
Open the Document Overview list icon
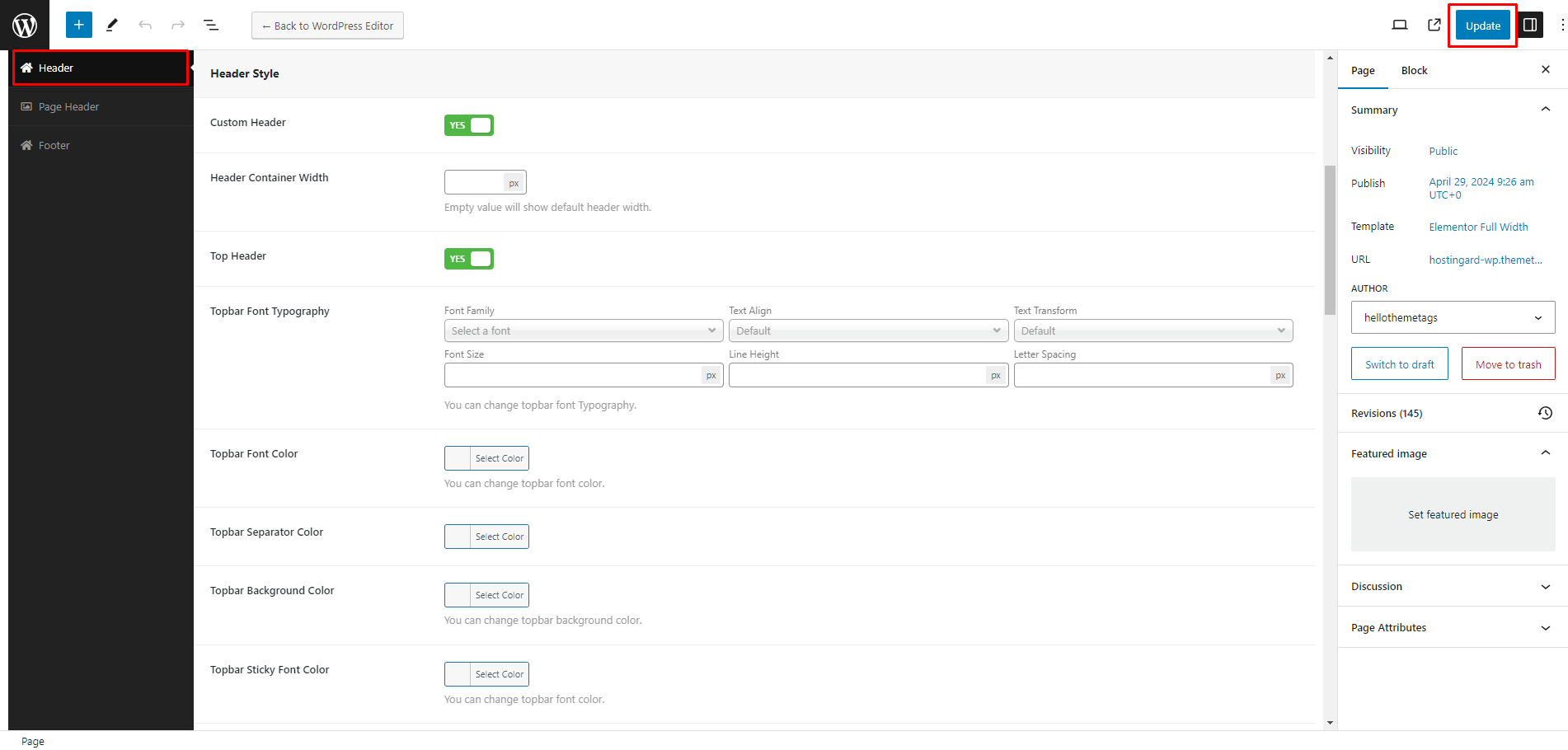(x=211, y=25)
